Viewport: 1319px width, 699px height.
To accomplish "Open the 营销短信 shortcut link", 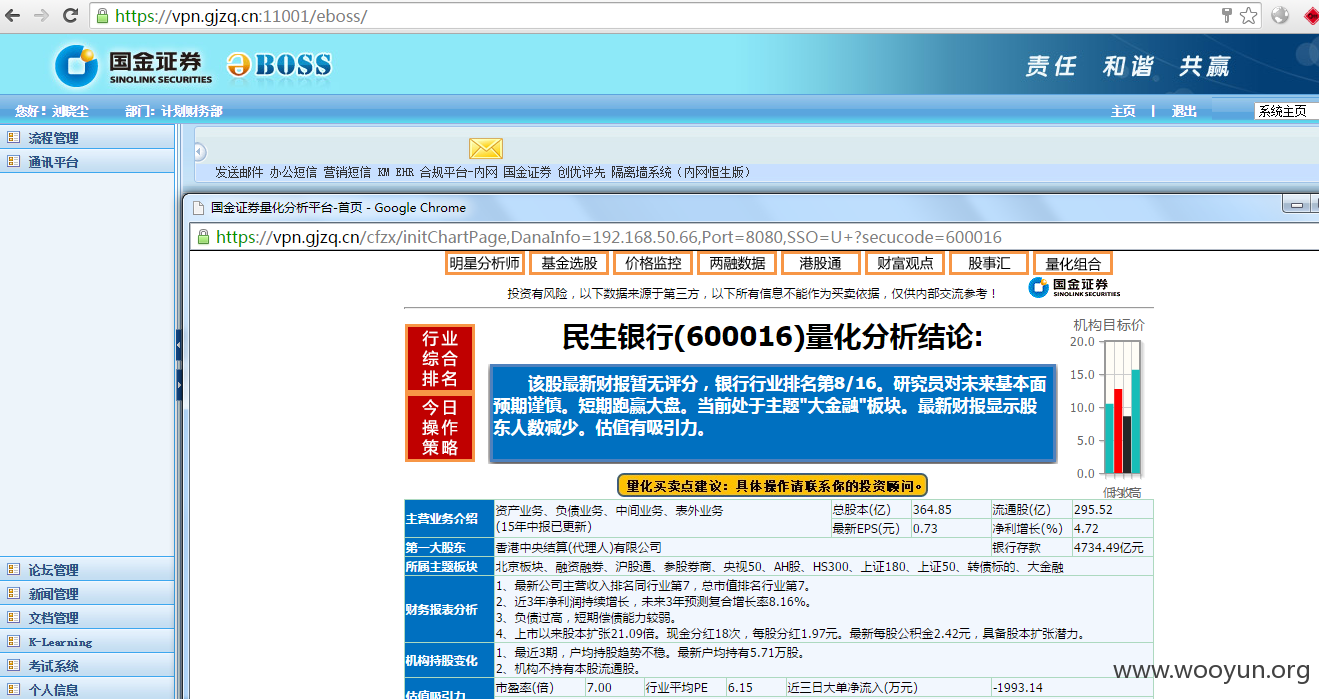I will (347, 172).
